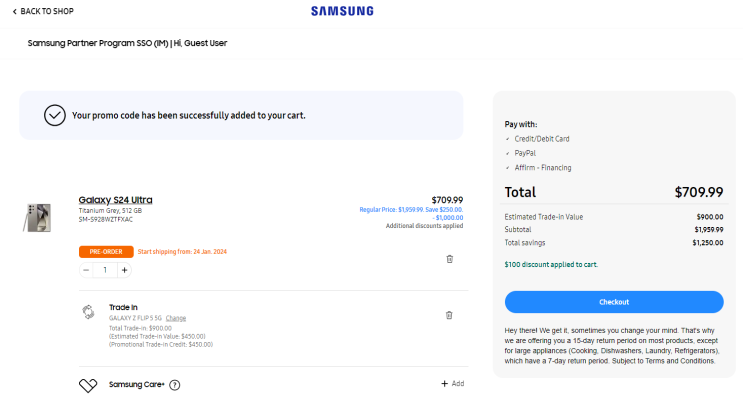Click the orange PRE-ORDER badge
743x415 pixels.
coord(105,251)
